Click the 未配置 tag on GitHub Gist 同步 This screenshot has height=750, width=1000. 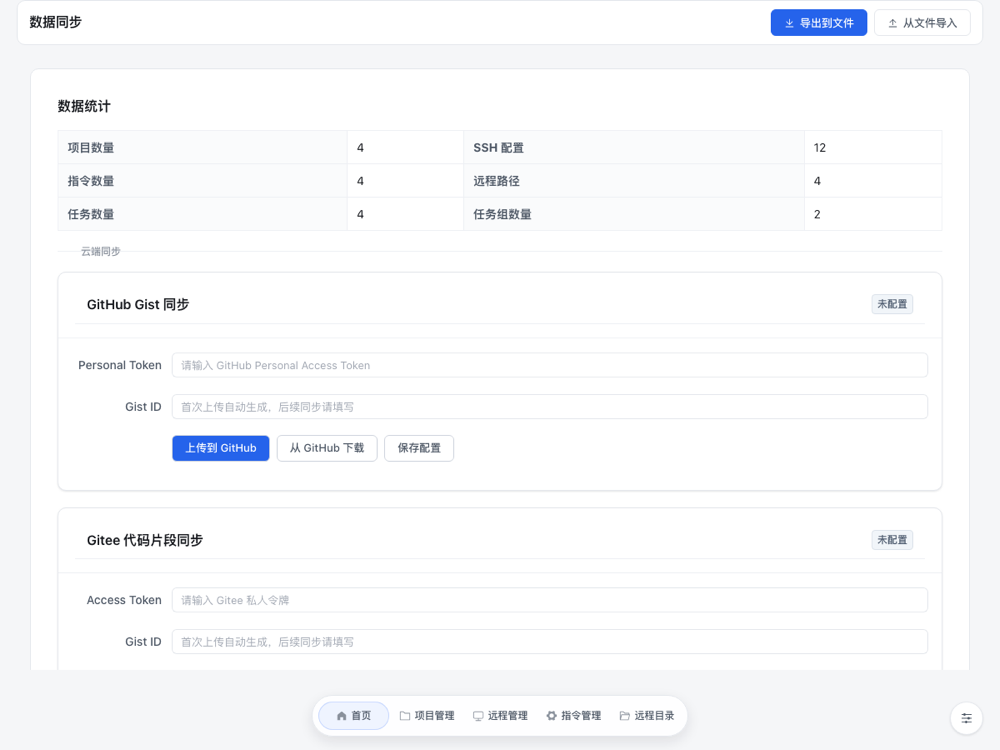(892, 304)
